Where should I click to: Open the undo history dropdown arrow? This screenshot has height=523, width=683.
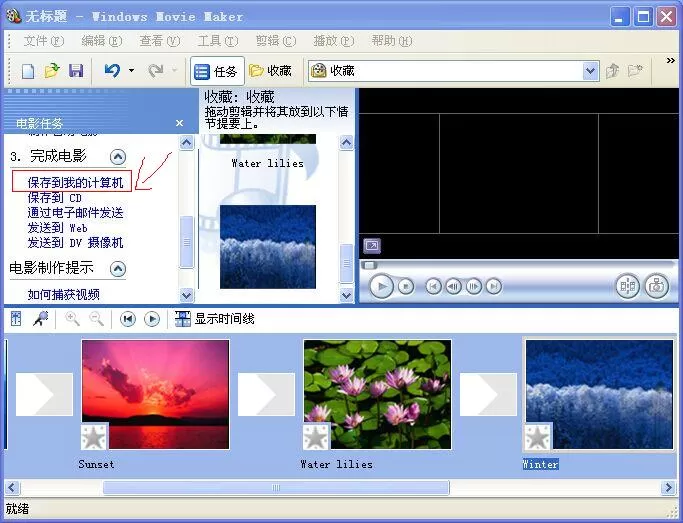131,70
